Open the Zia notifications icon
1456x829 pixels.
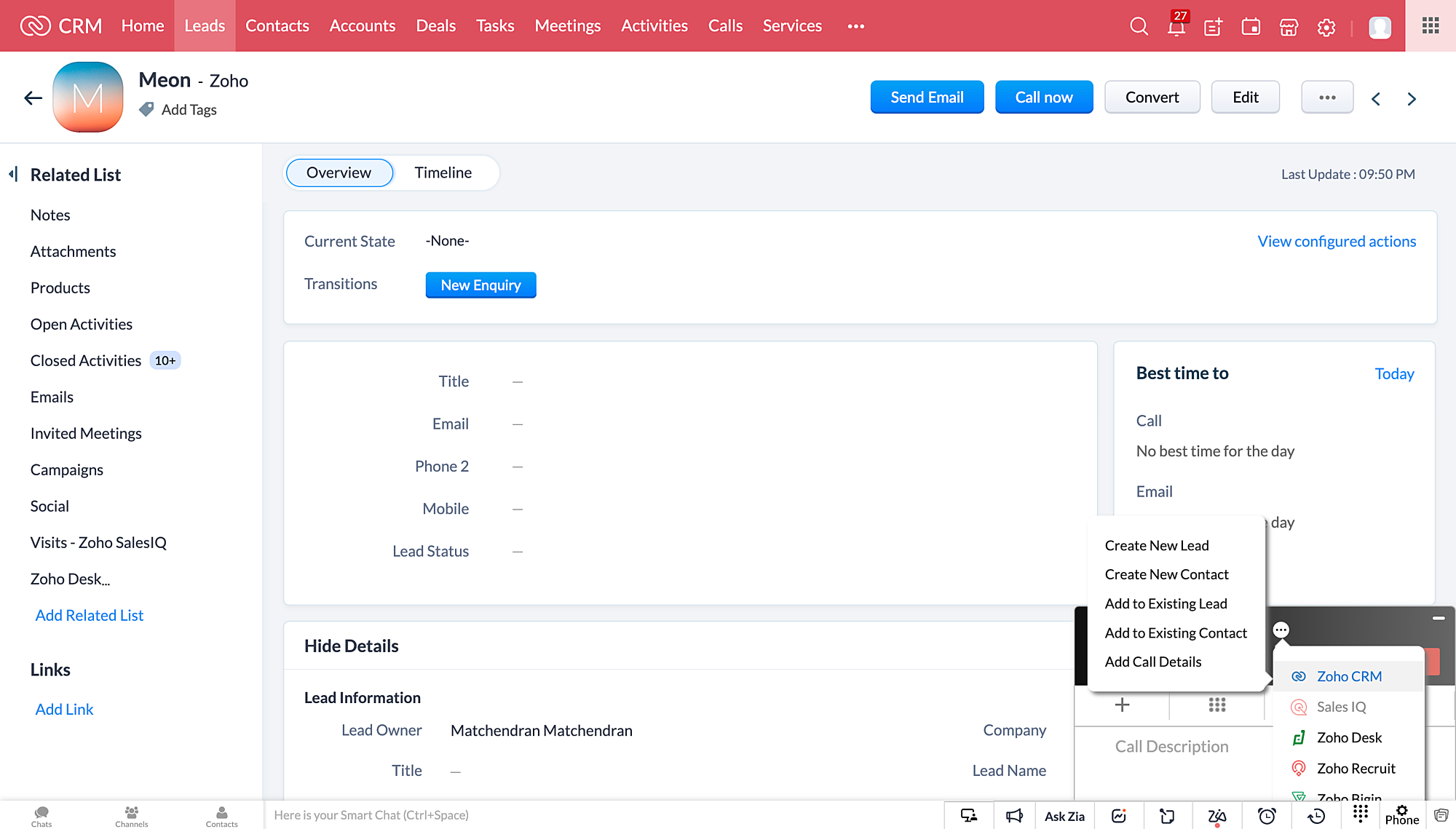point(1216,816)
